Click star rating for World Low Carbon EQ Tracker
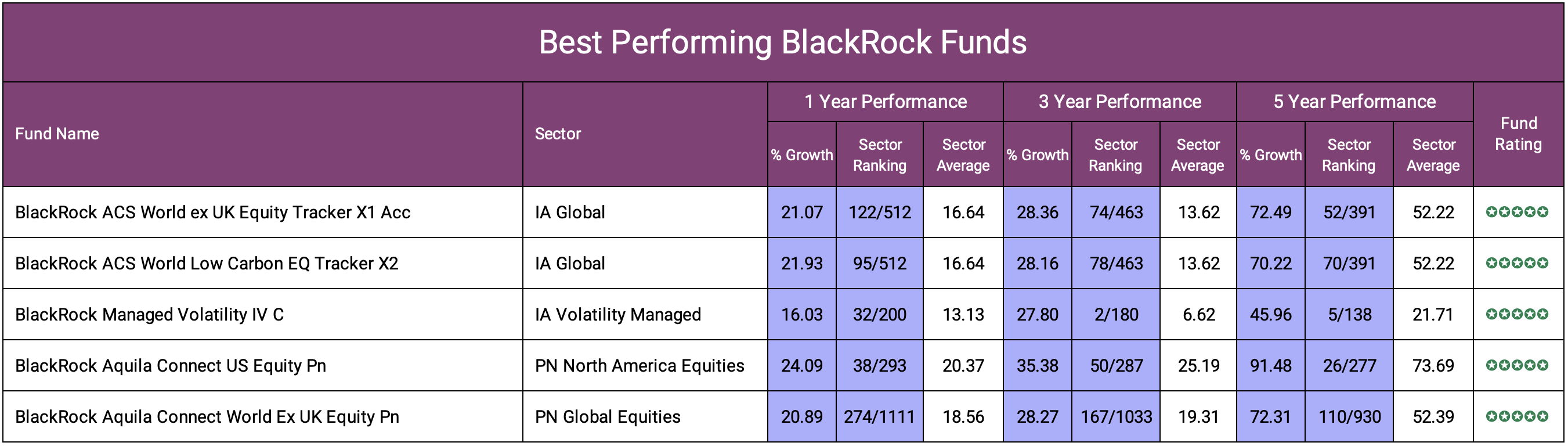The image size is (1568, 446). pyautogui.click(x=1517, y=263)
